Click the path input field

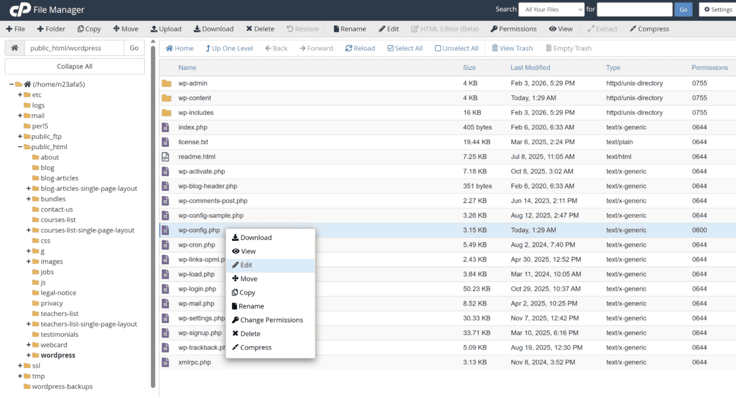coord(74,48)
